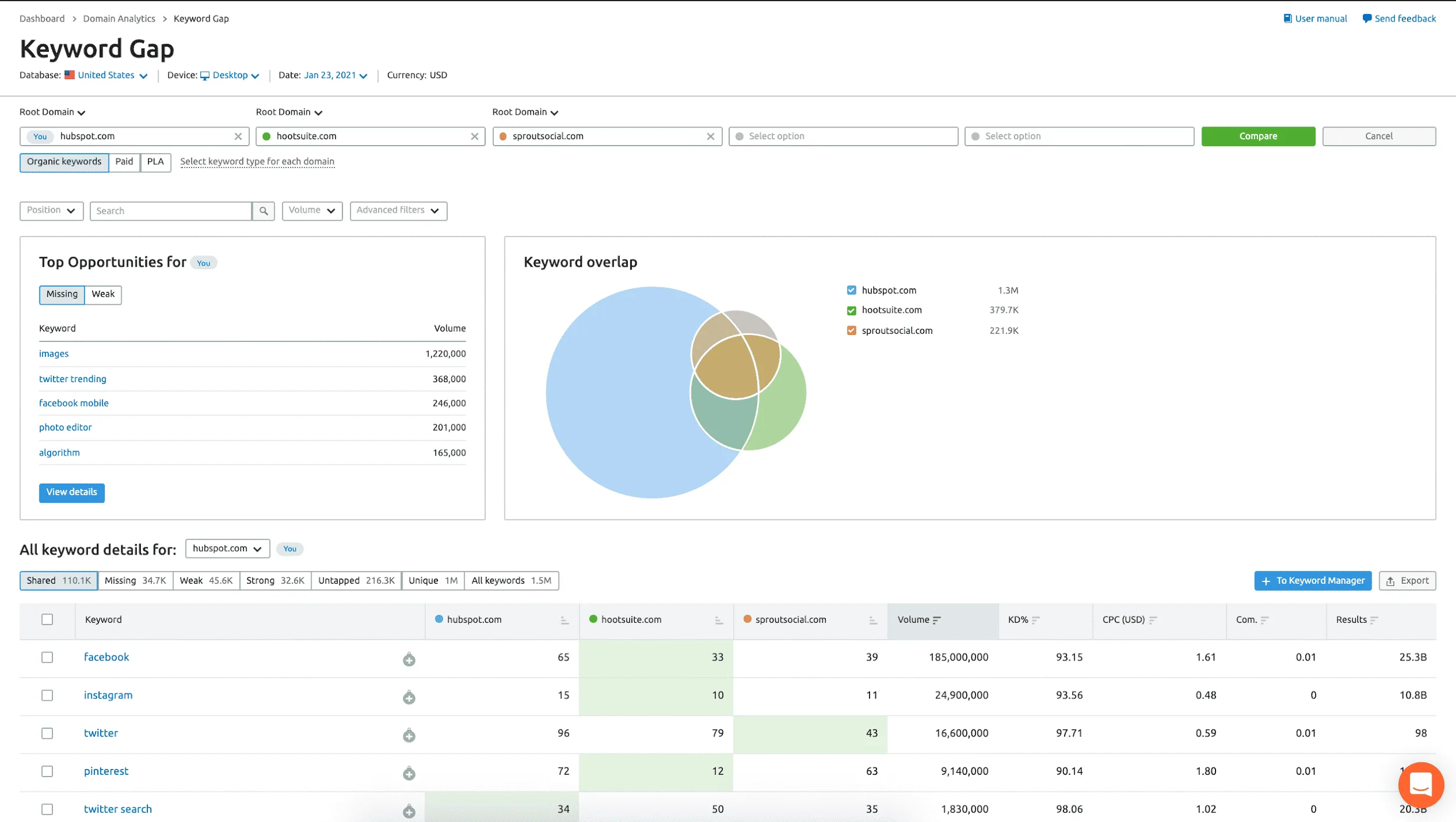1456x822 pixels.
Task: Add facebook keyword via plus icon
Action: [x=409, y=659]
